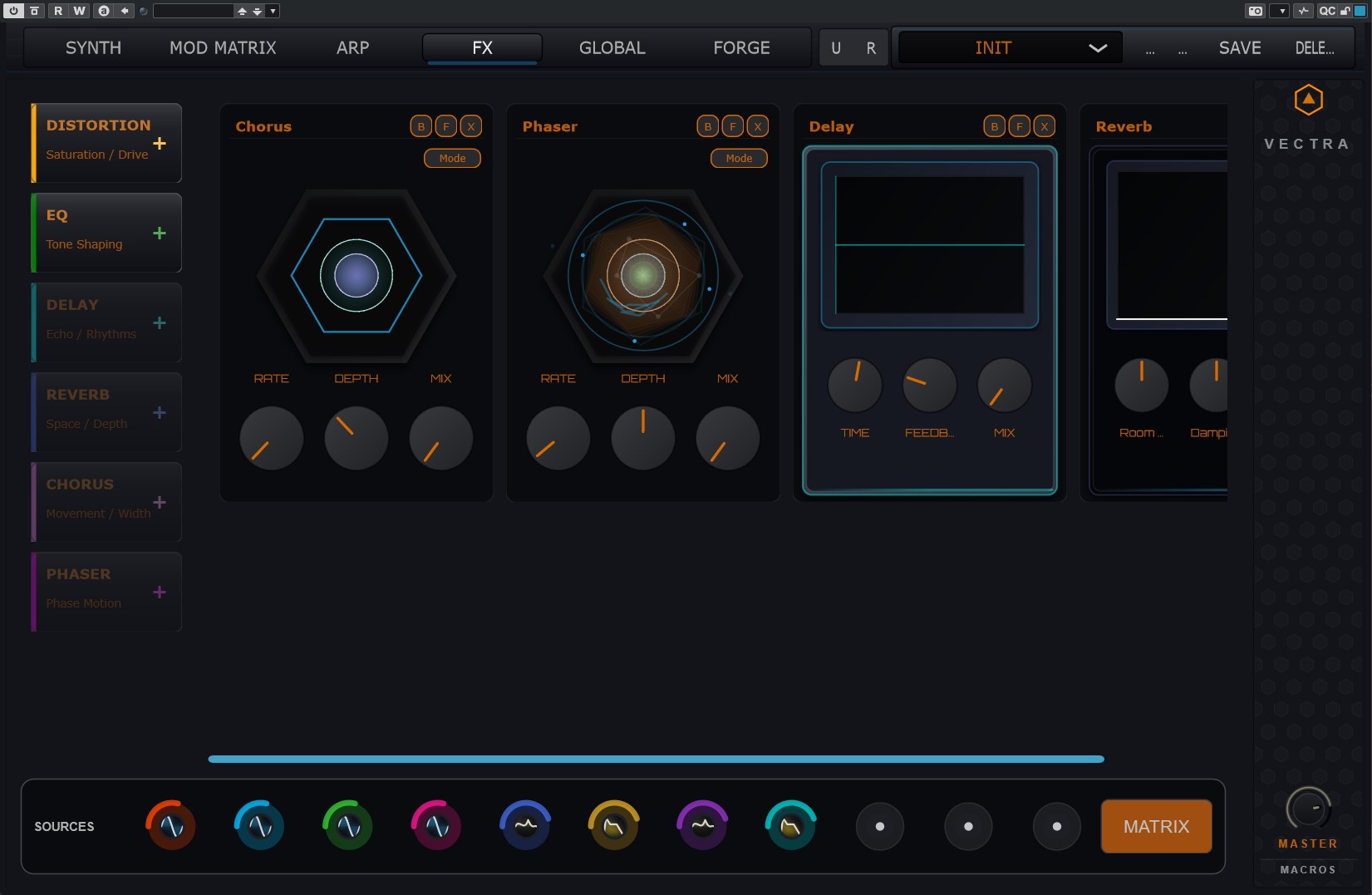Click the SAVE preset button
This screenshot has height=895, width=1372.
tap(1239, 48)
